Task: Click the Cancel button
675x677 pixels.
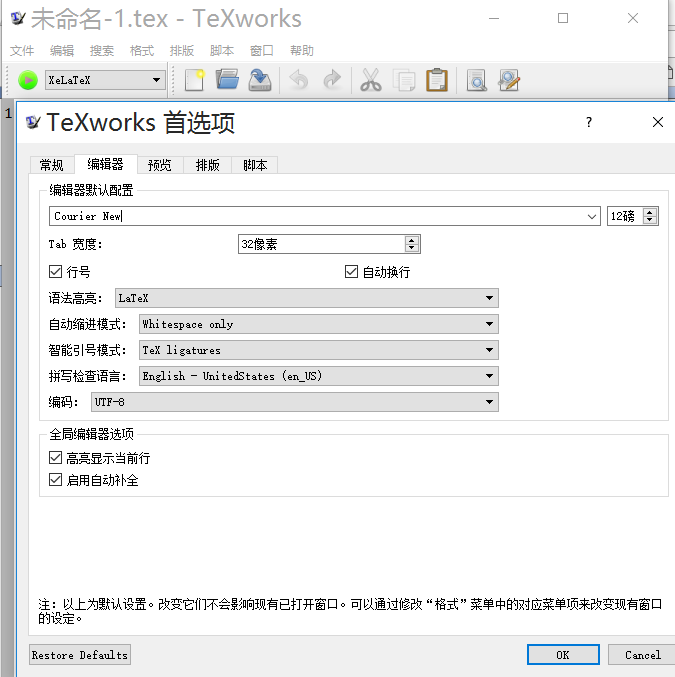Action: [642, 655]
